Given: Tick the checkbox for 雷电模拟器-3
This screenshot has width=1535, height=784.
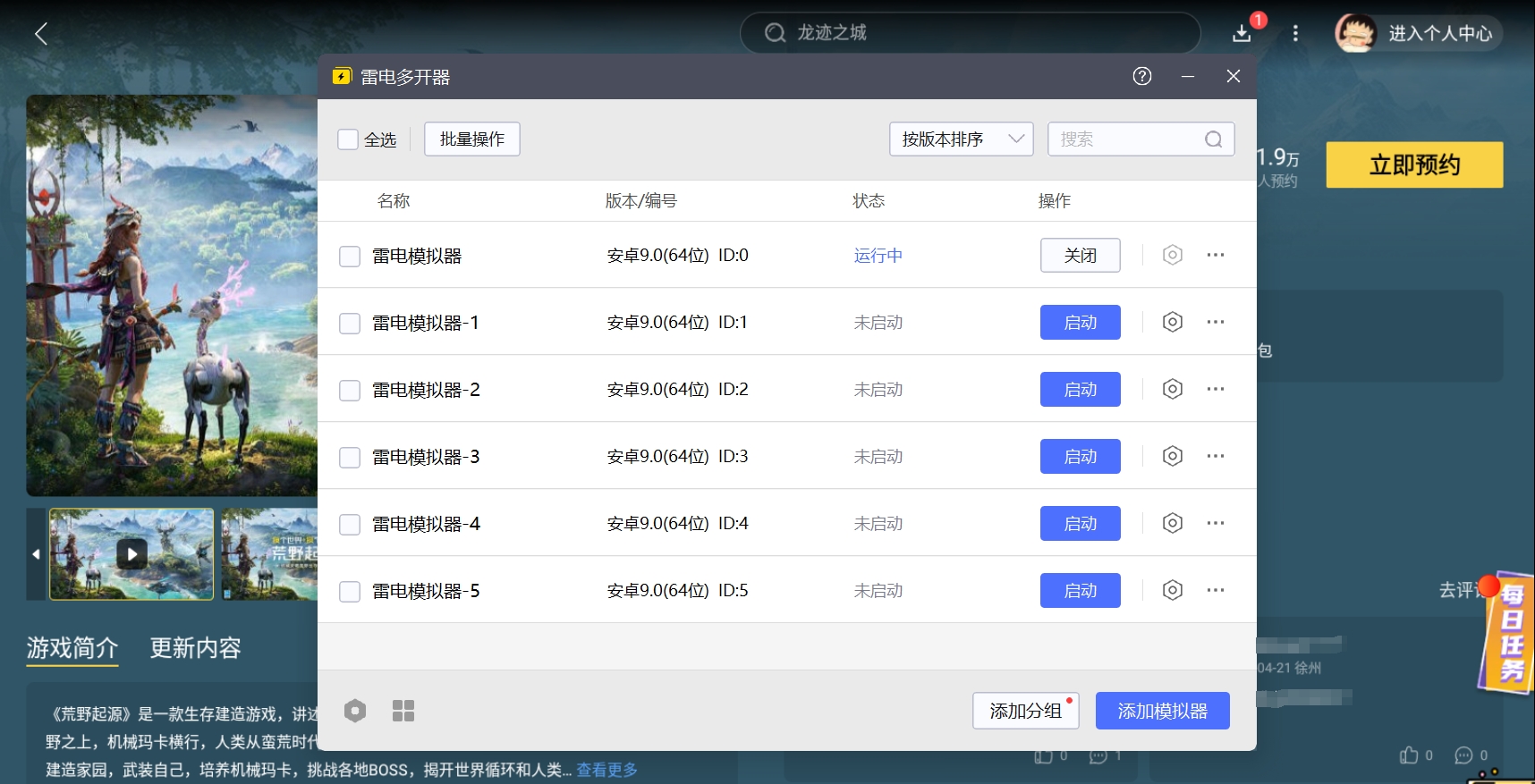Looking at the screenshot, I should [350, 458].
